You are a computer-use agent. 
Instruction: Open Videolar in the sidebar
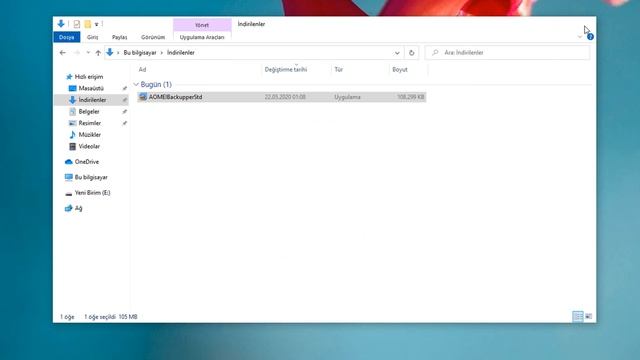(89, 146)
